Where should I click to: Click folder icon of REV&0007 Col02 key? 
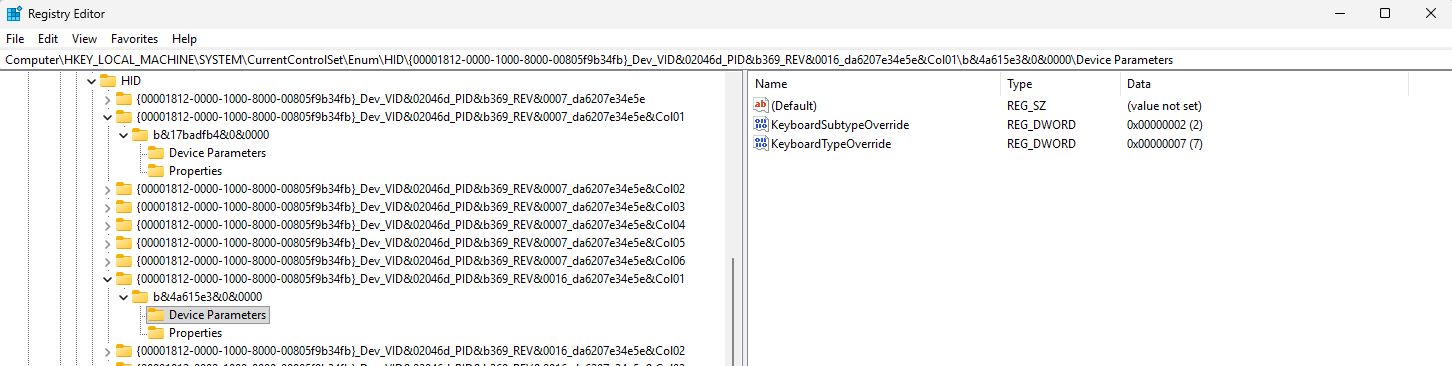click(x=124, y=188)
